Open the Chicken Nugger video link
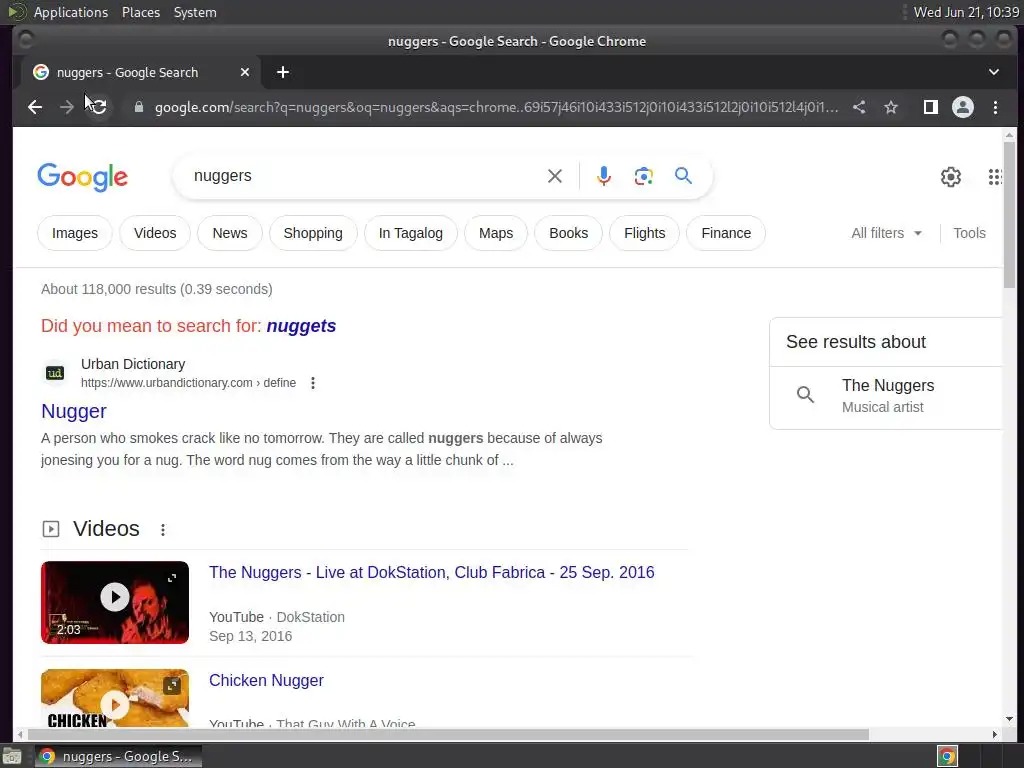 (266, 680)
